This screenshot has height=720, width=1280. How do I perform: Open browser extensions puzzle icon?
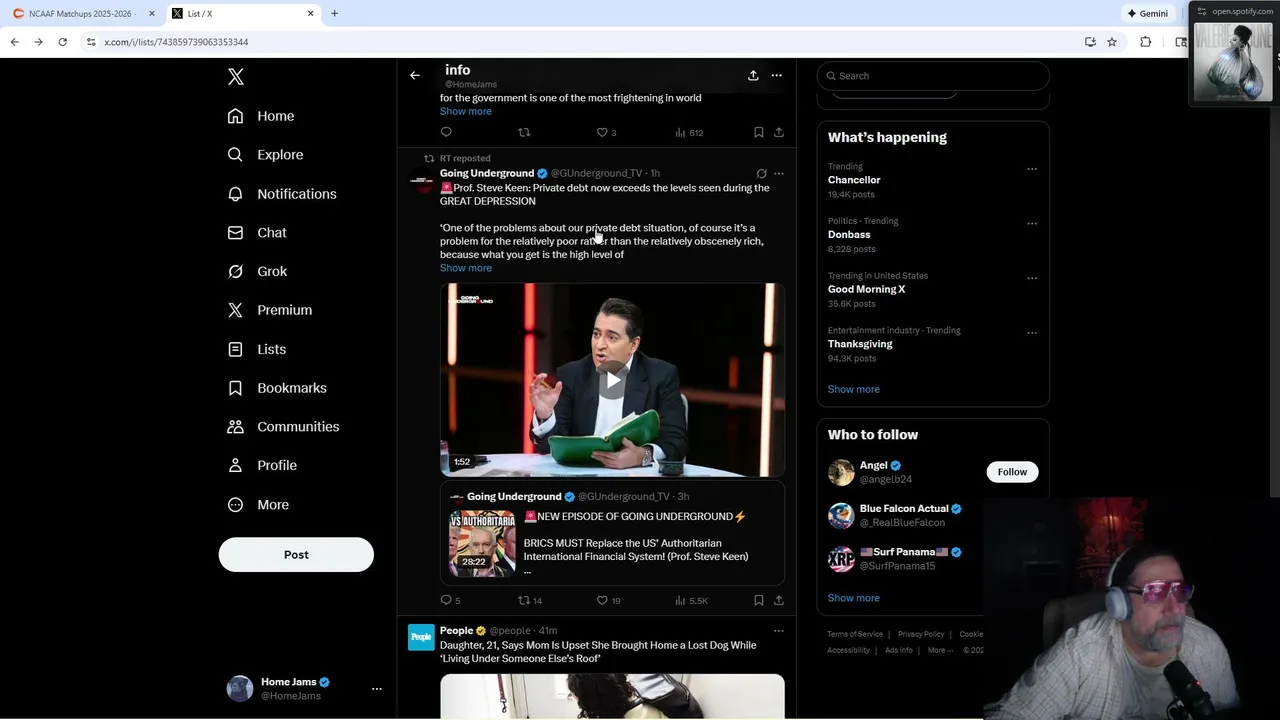coord(1146,42)
